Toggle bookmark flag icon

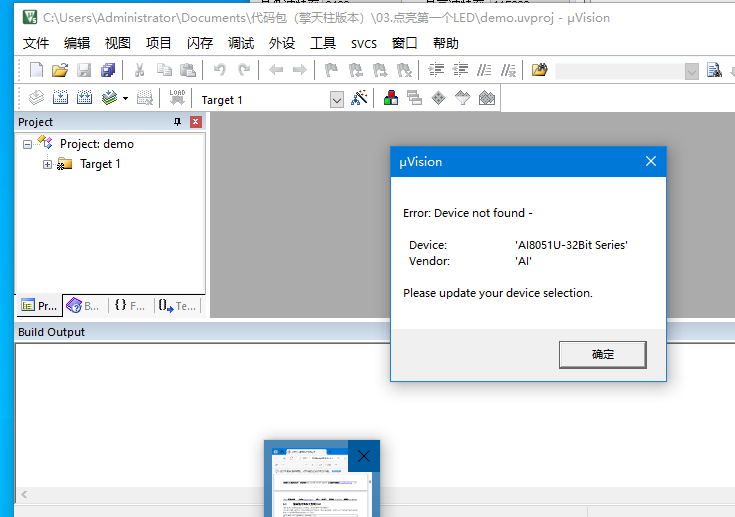click(331, 70)
